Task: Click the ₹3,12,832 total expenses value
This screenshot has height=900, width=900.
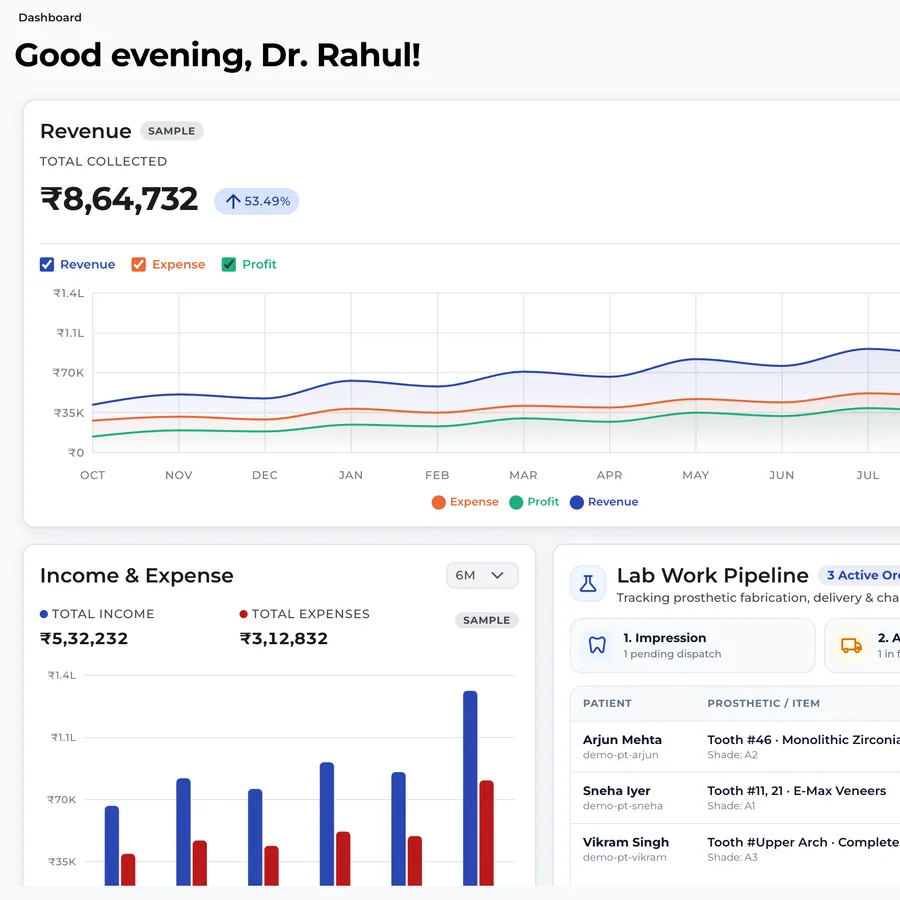Action: (284, 639)
